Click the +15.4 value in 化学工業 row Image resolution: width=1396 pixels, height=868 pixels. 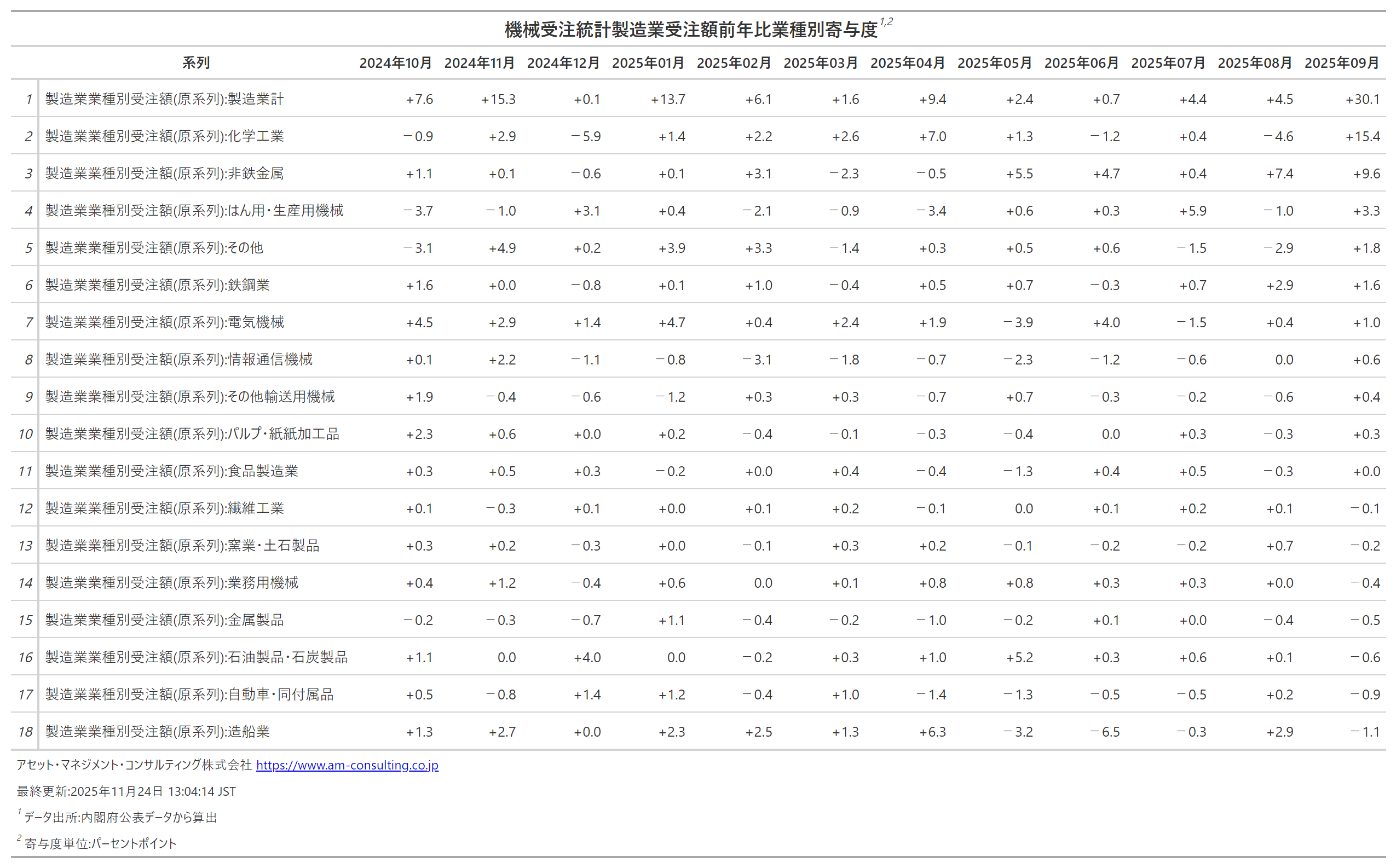click(1362, 137)
